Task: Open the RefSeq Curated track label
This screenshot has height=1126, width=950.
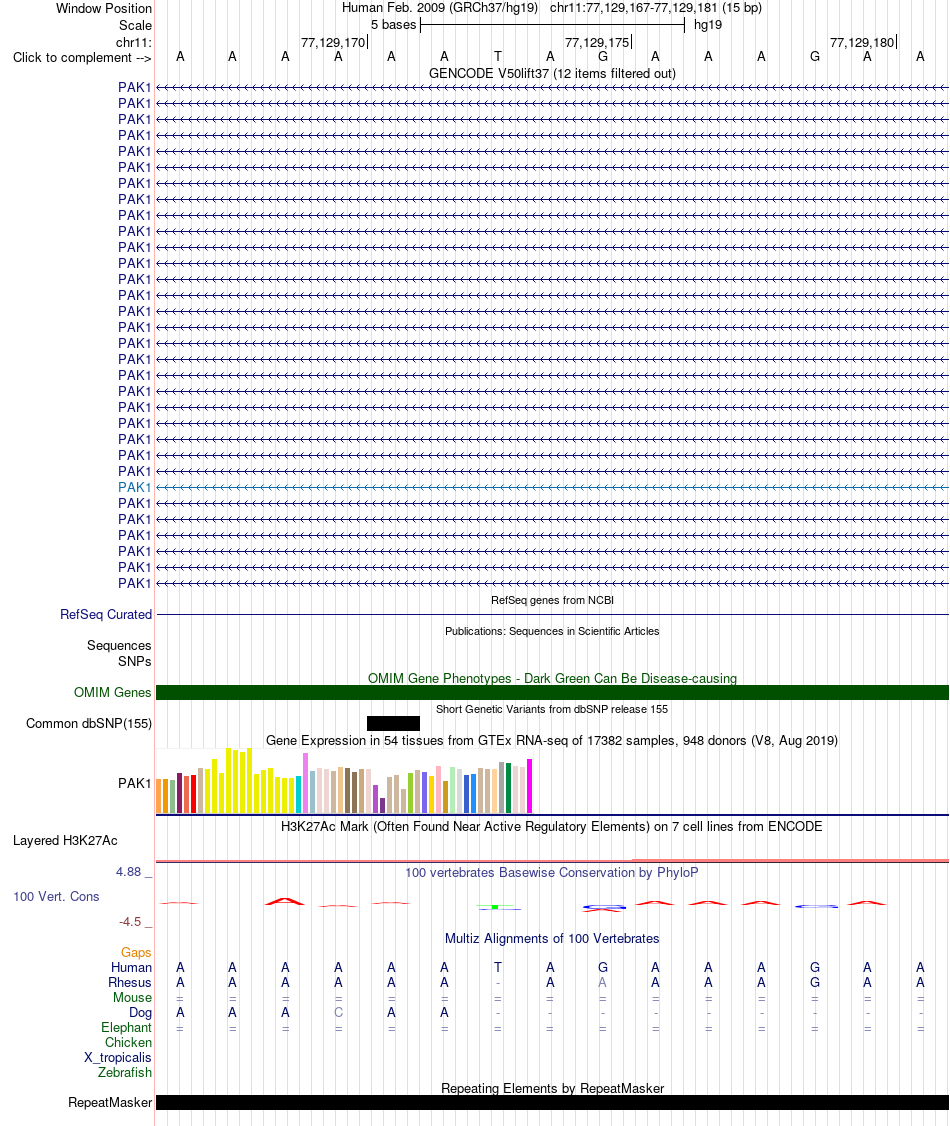Action: [106, 615]
